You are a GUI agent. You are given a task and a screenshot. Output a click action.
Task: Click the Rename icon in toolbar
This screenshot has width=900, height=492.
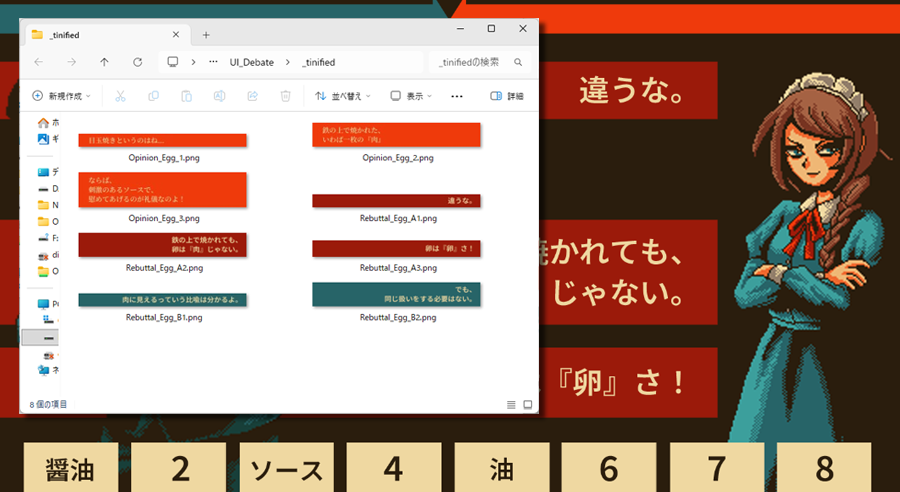219,96
